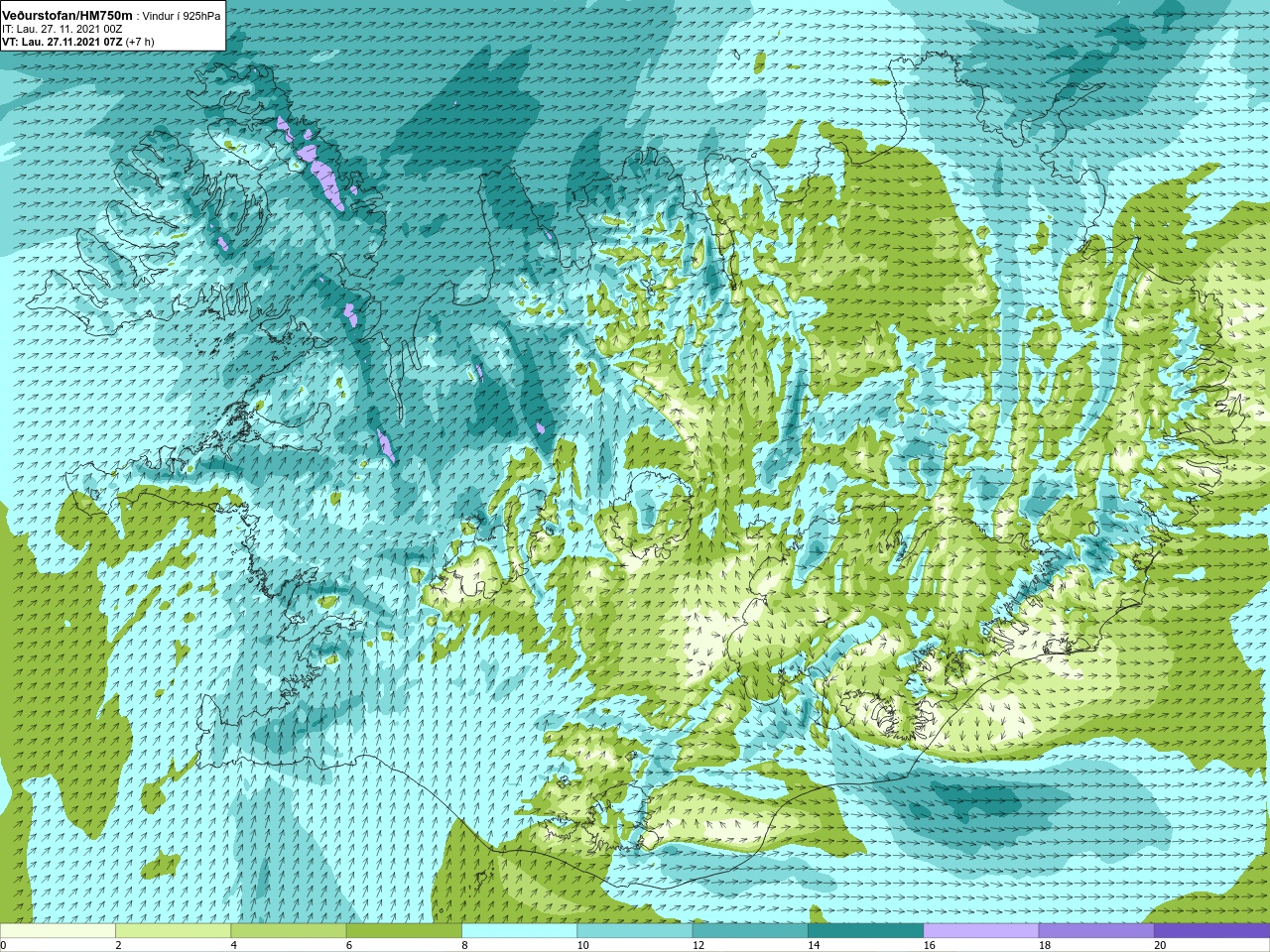This screenshot has width=1270, height=952.
Task: Click the legend value '10'
Action: [582, 945]
